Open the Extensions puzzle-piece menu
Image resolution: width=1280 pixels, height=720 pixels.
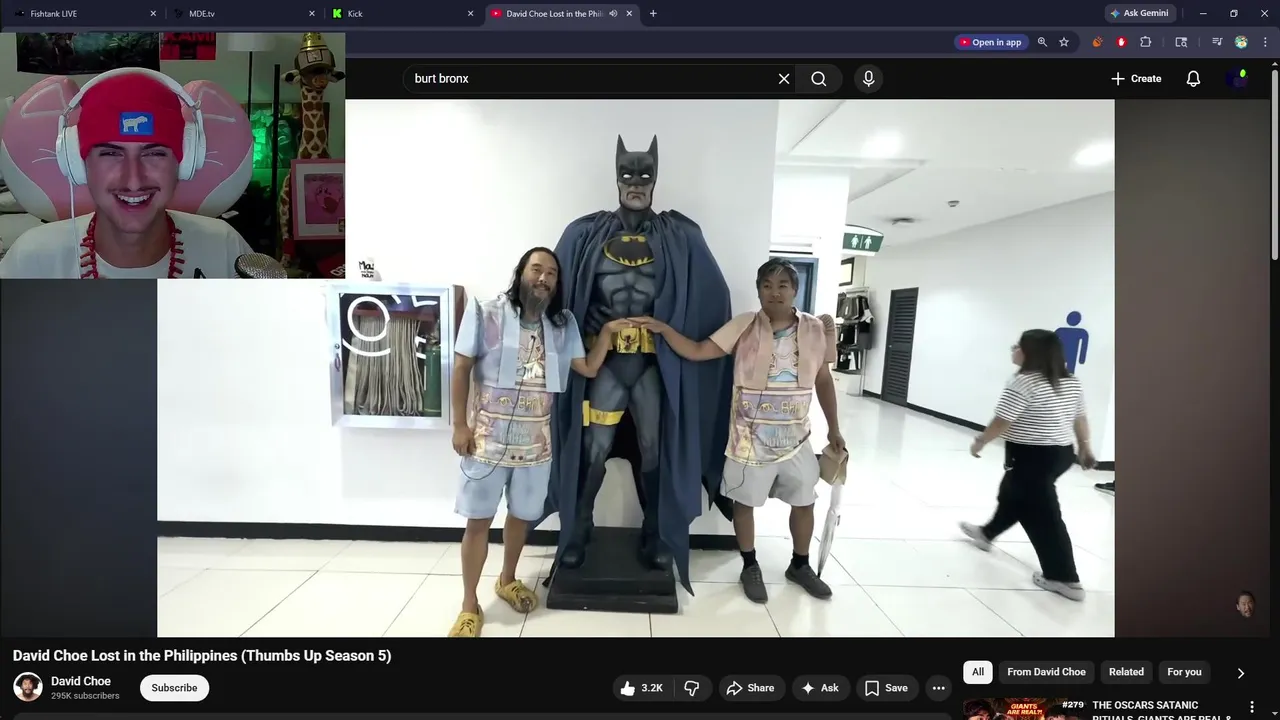point(1146,42)
